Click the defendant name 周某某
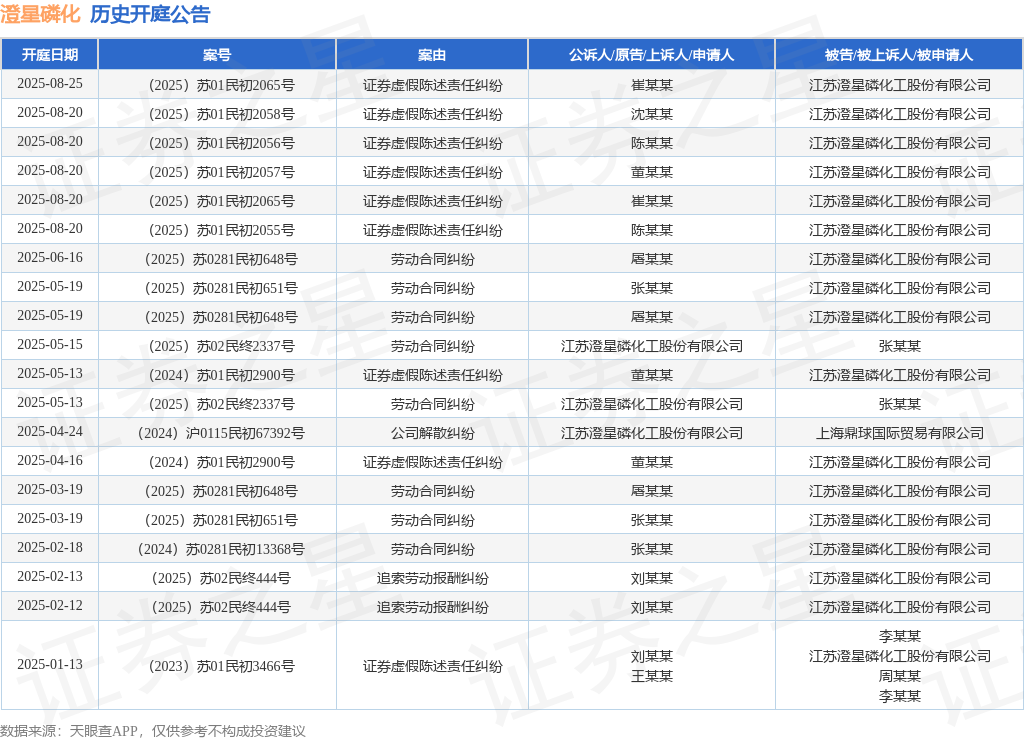Image resolution: width=1024 pixels, height=740 pixels. point(900,677)
